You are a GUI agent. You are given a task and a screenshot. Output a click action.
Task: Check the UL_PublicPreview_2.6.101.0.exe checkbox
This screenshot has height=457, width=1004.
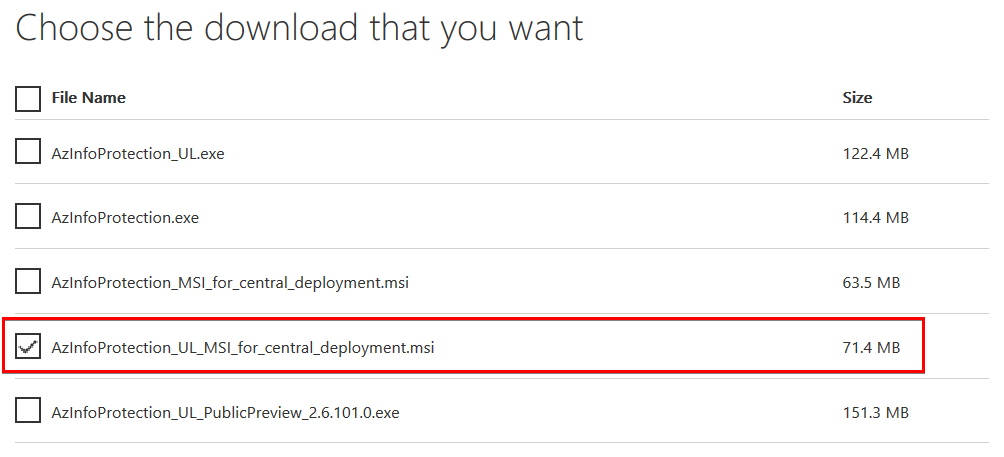pos(28,410)
